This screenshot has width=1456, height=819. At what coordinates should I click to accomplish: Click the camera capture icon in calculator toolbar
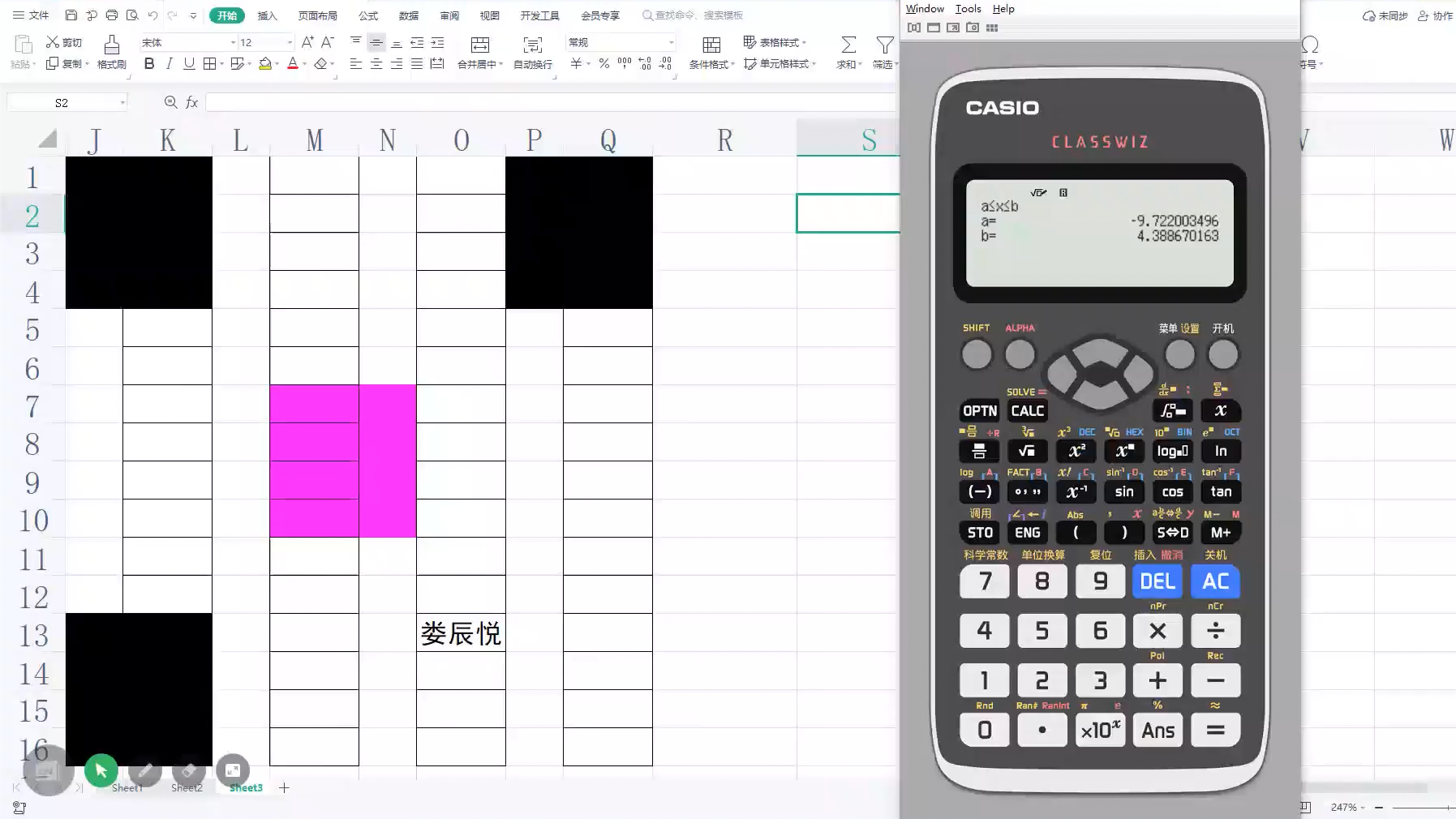tap(973, 28)
